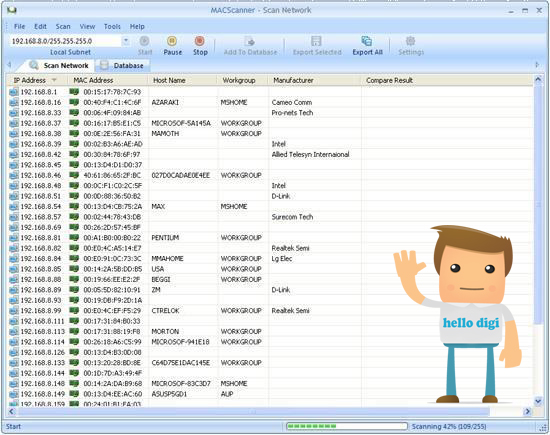Viewport: 550px width, 435px height.
Task: Open the Scan menu
Action: (63, 27)
